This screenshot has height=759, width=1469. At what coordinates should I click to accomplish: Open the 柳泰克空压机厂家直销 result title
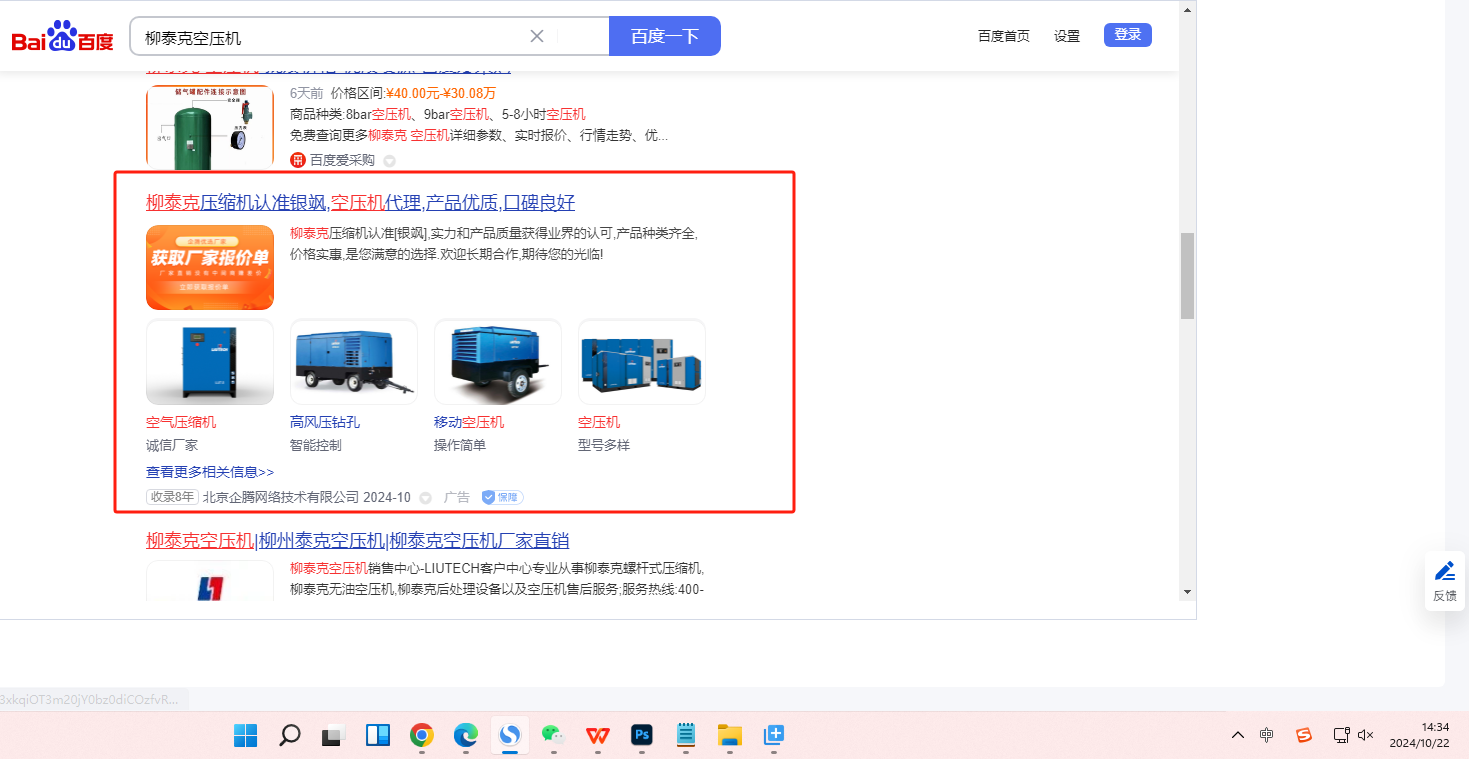(358, 541)
